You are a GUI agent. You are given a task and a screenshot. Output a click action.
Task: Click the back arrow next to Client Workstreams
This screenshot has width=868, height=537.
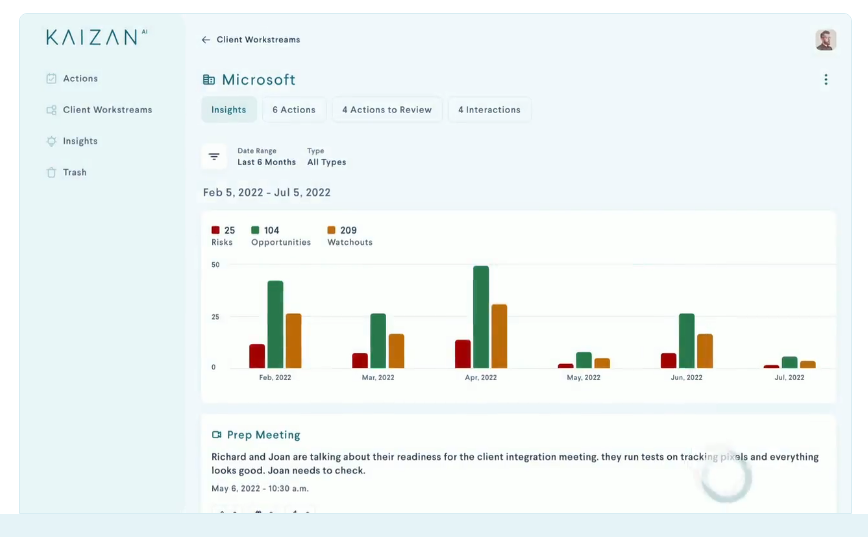pos(205,40)
